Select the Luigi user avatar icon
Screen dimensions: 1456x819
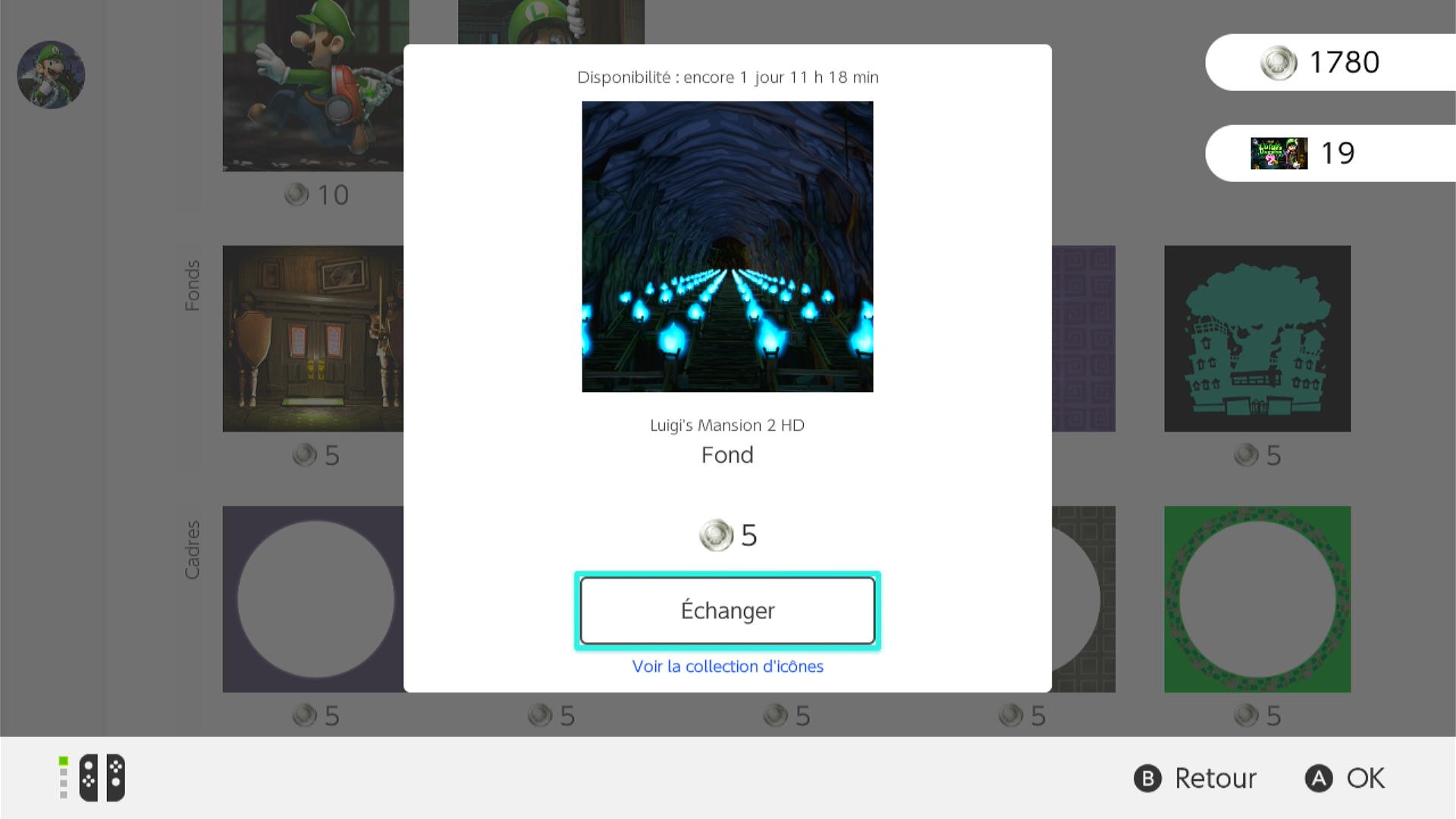click(51, 74)
